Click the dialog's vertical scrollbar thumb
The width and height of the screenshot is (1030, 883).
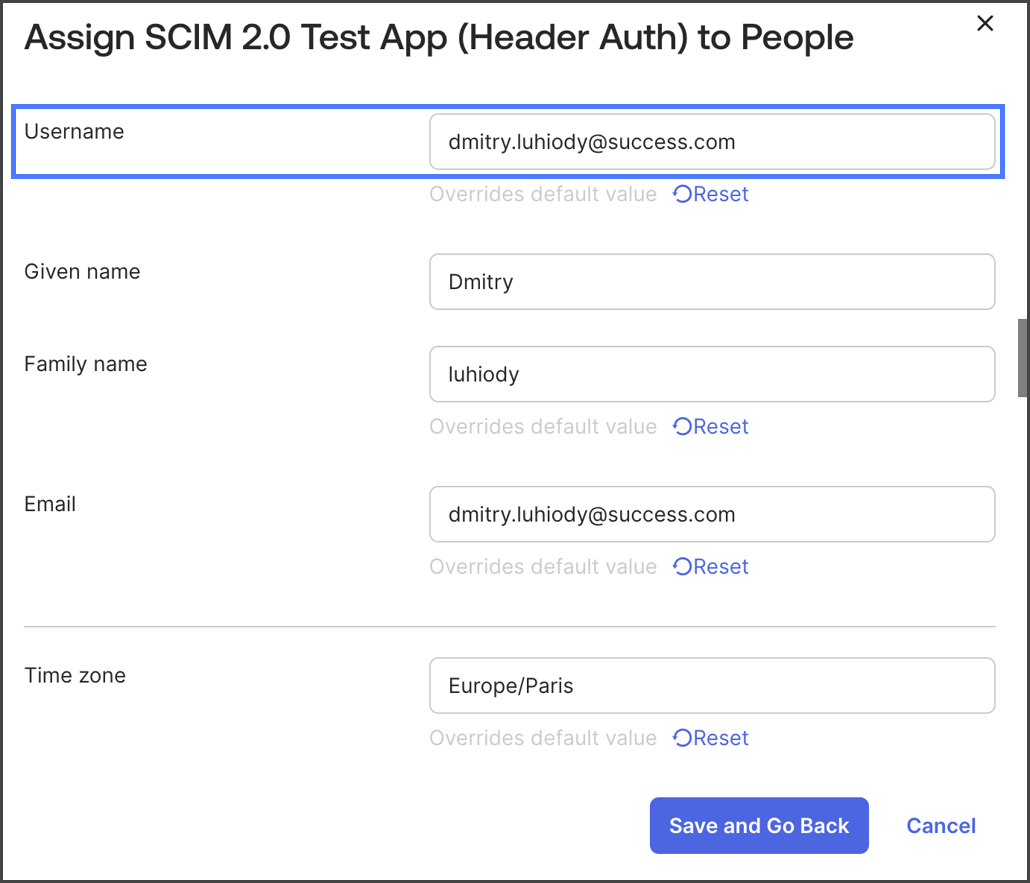tap(1022, 358)
